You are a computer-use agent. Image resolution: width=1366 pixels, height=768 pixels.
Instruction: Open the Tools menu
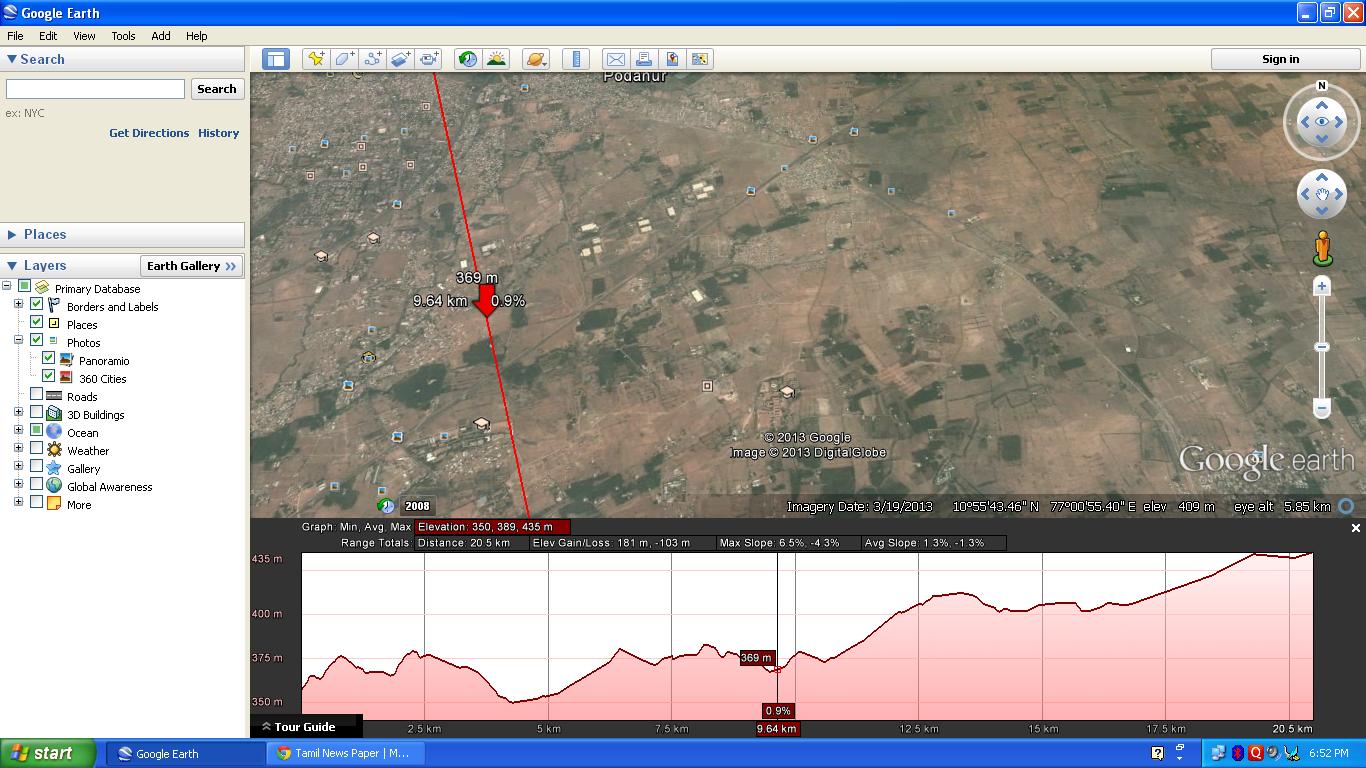[x=123, y=36]
